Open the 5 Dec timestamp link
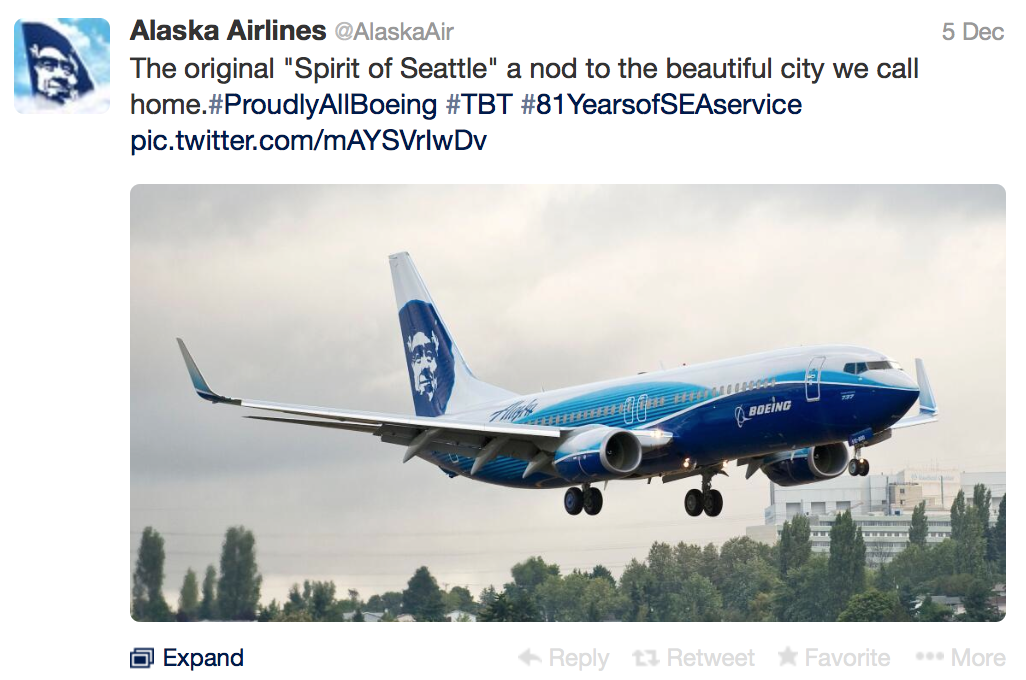1026x680 pixels. coord(972,32)
